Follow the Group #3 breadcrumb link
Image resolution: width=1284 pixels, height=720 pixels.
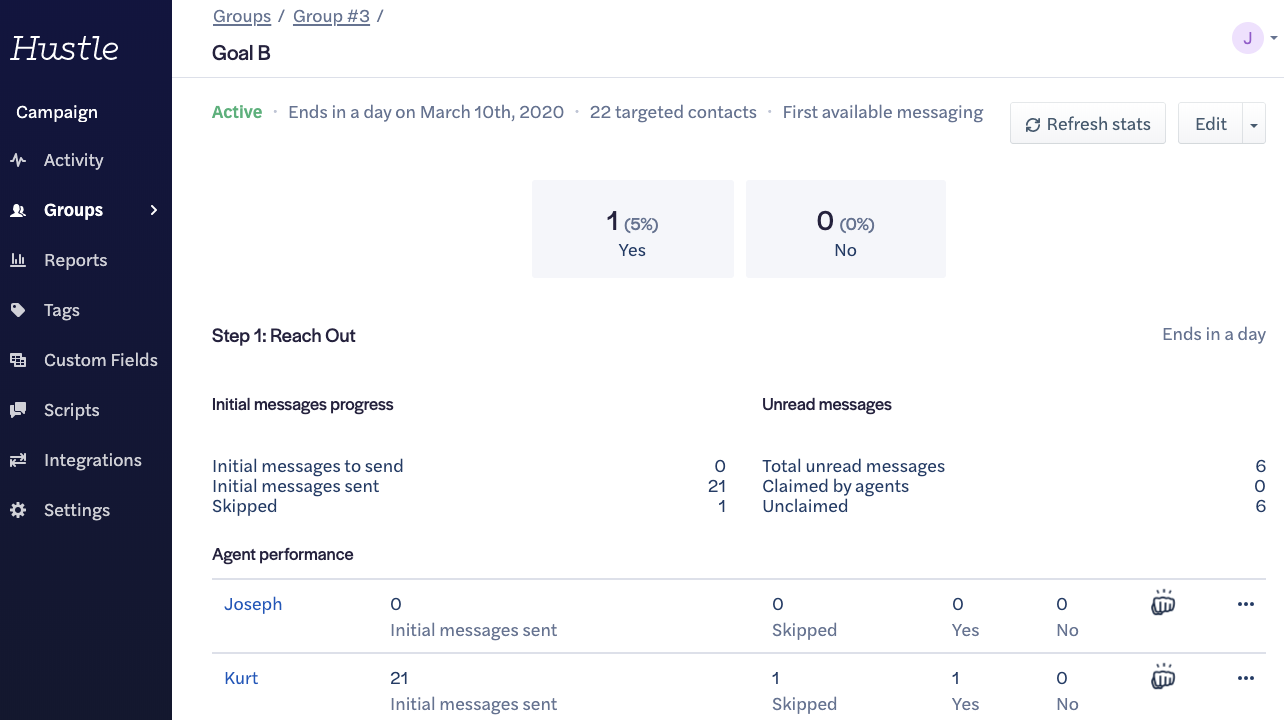[331, 16]
